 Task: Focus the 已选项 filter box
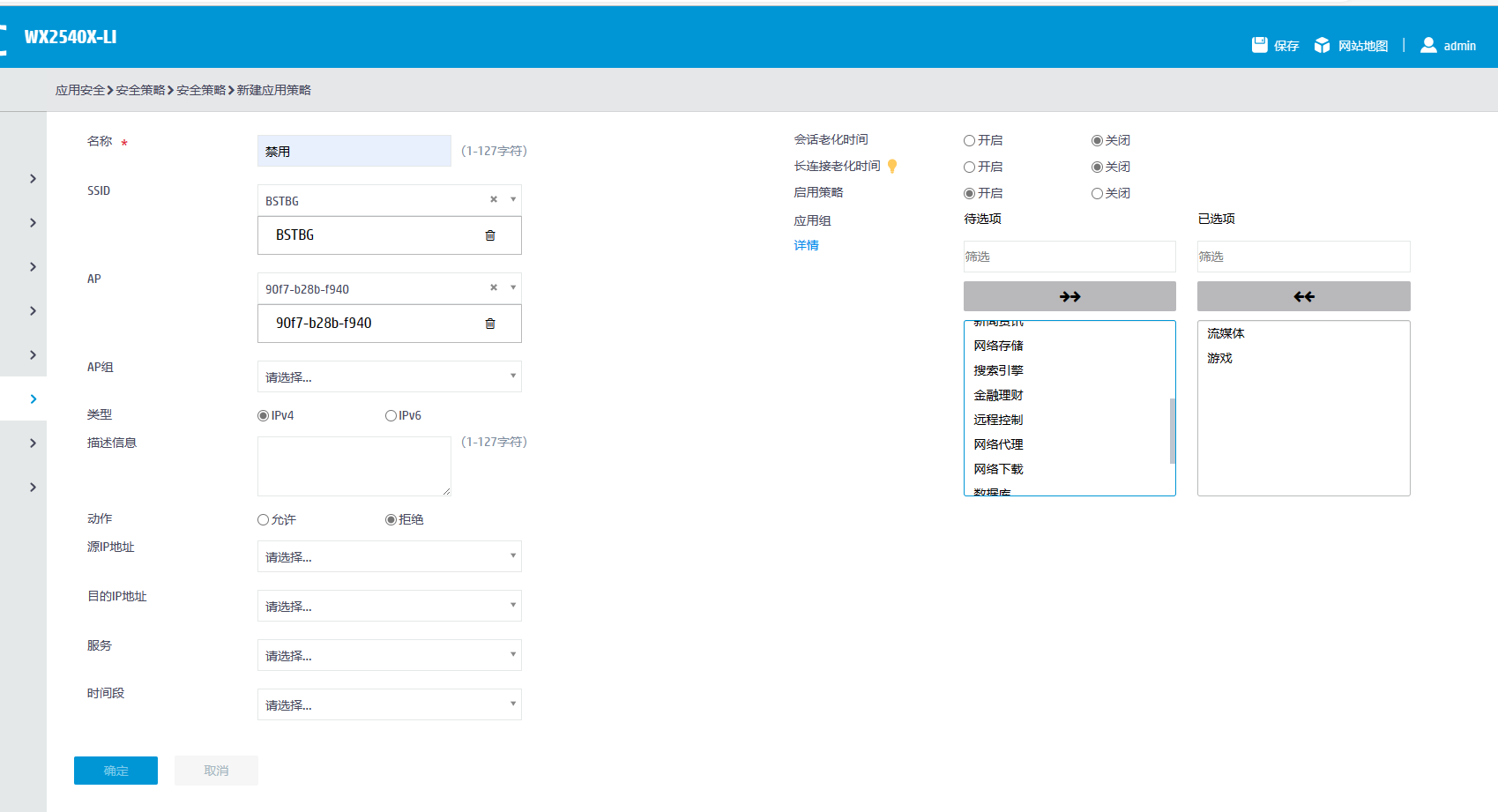coord(1304,257)
